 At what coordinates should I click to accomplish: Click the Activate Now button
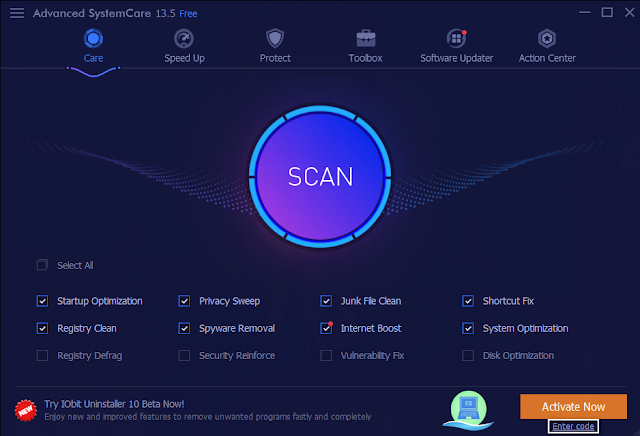[x=573, y=407]
